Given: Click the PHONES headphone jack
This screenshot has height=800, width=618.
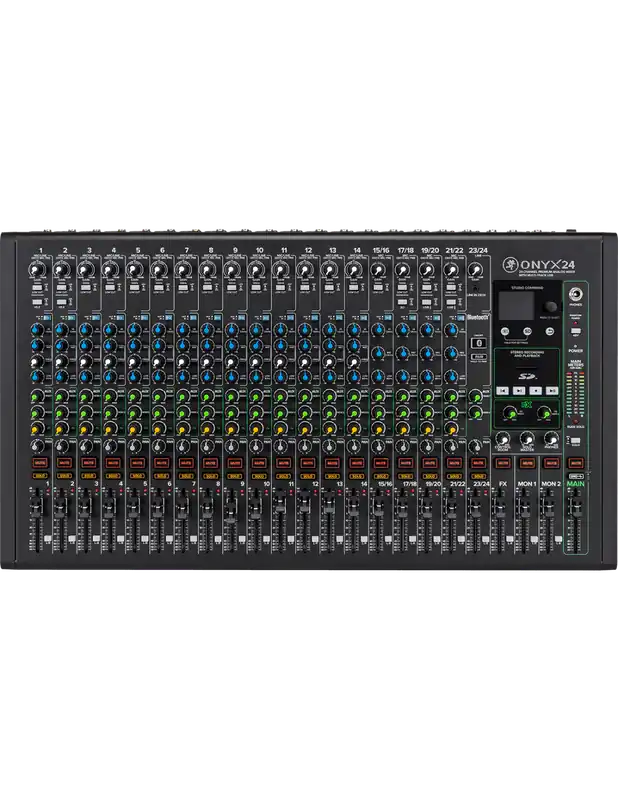Looking at the screenshot, I should click(576, 294).
